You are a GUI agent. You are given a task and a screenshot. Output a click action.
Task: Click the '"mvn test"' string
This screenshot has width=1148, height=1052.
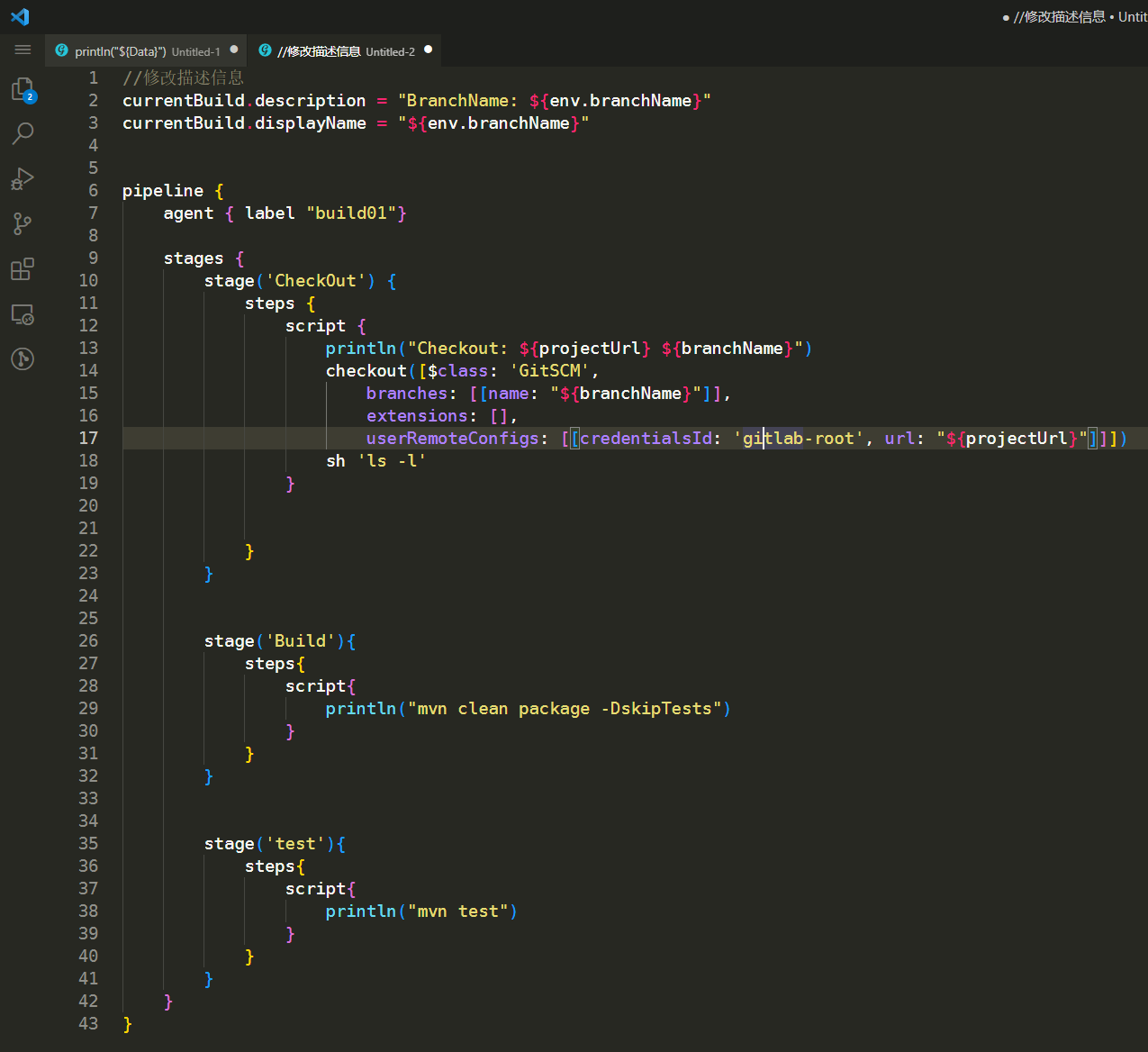tap(457, 911)
